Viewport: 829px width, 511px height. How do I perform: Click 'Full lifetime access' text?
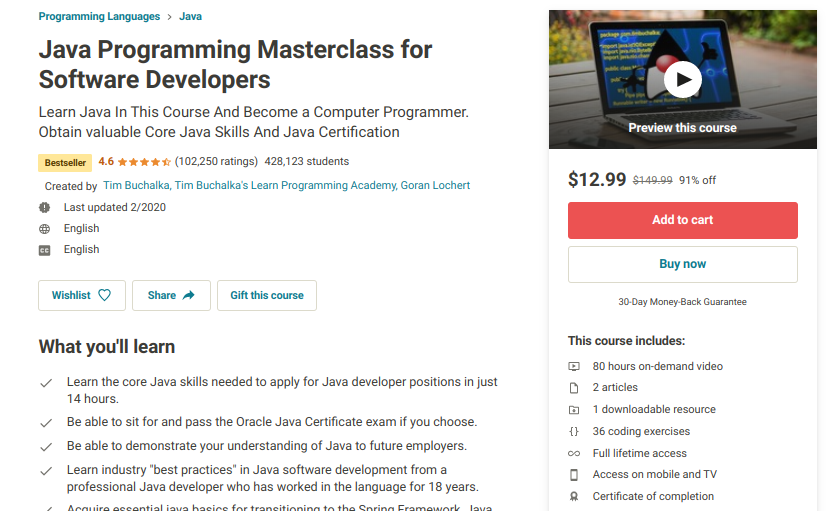640,453
